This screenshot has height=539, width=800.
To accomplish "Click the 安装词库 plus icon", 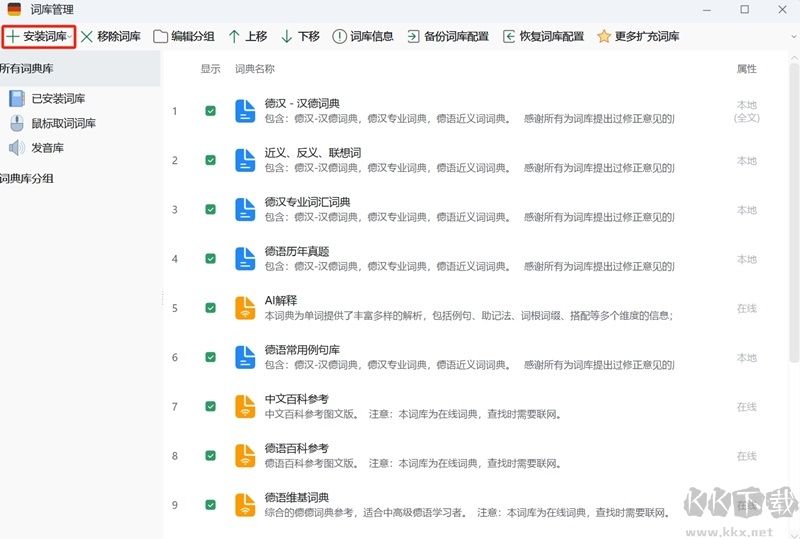I will [x=13, y=36].
